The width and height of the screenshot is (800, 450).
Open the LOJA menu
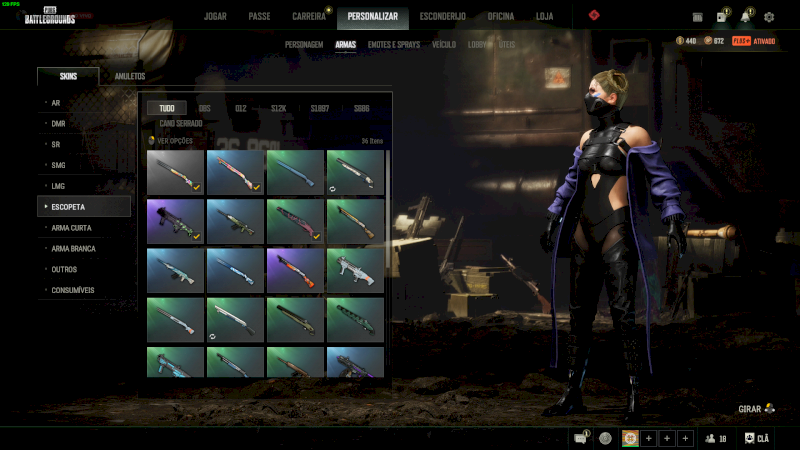coord(544,16)
